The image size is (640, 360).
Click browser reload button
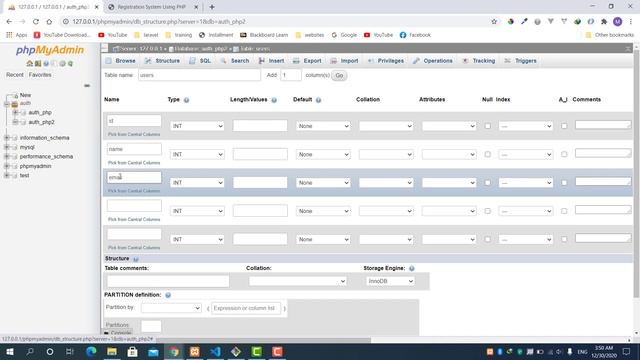click(x=36, y=22)
